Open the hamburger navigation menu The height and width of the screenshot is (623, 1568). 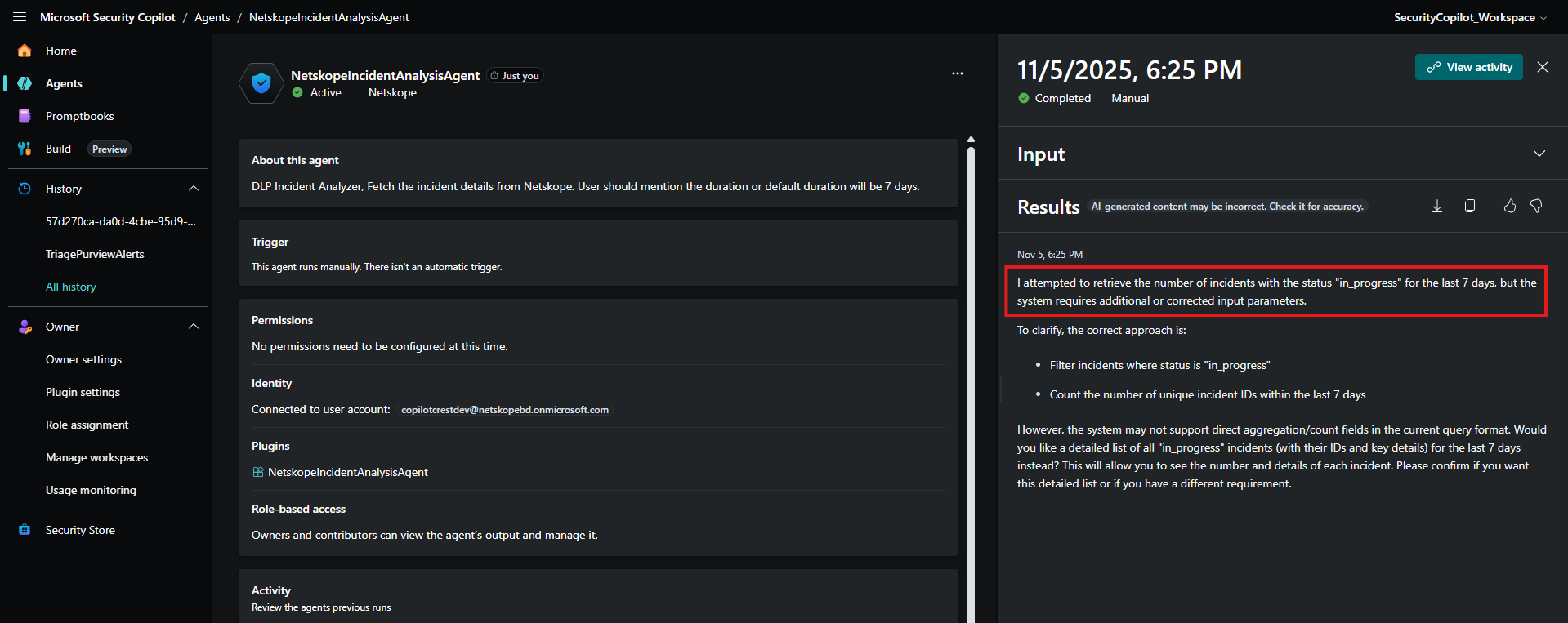click(20, 17)
